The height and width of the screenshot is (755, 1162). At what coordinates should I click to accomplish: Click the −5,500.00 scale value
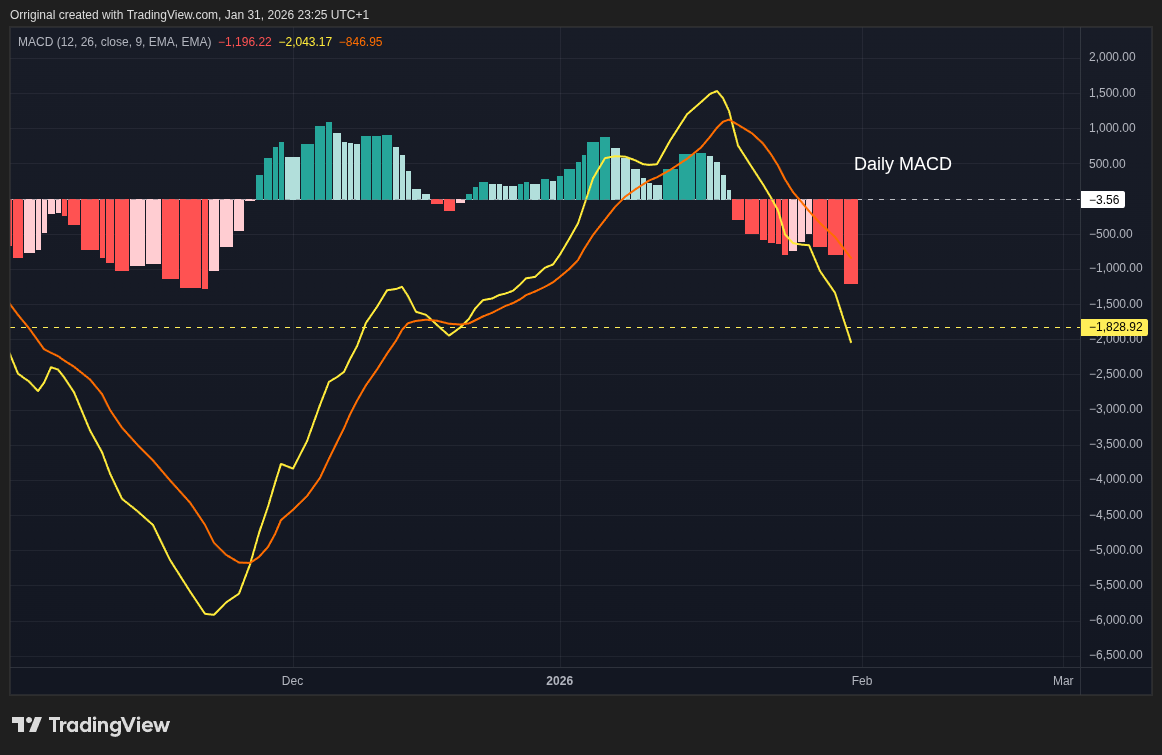point(1115,585)
